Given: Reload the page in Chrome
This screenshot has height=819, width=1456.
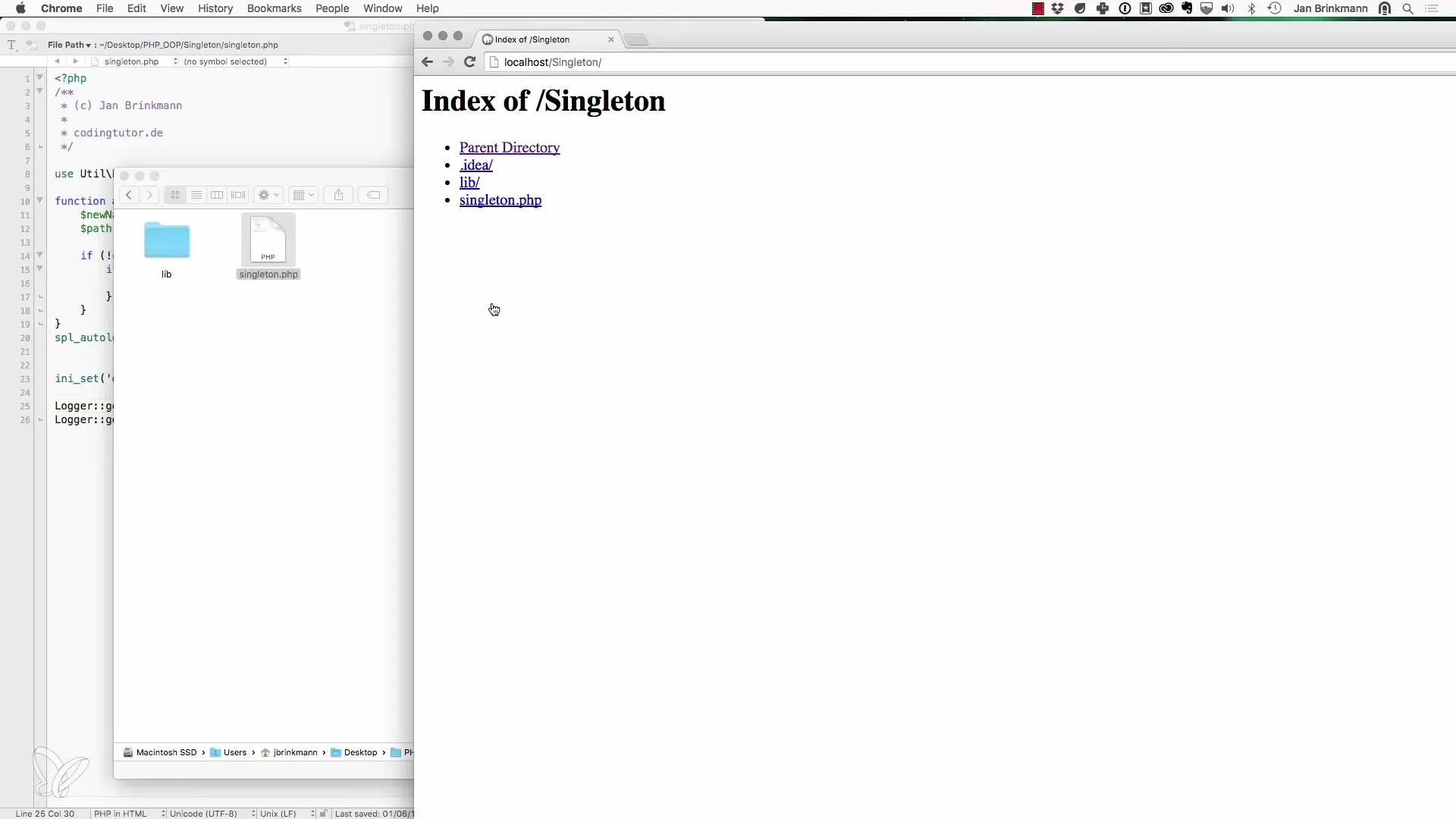Looking at the screenshot, I should (x=469, y=62).
